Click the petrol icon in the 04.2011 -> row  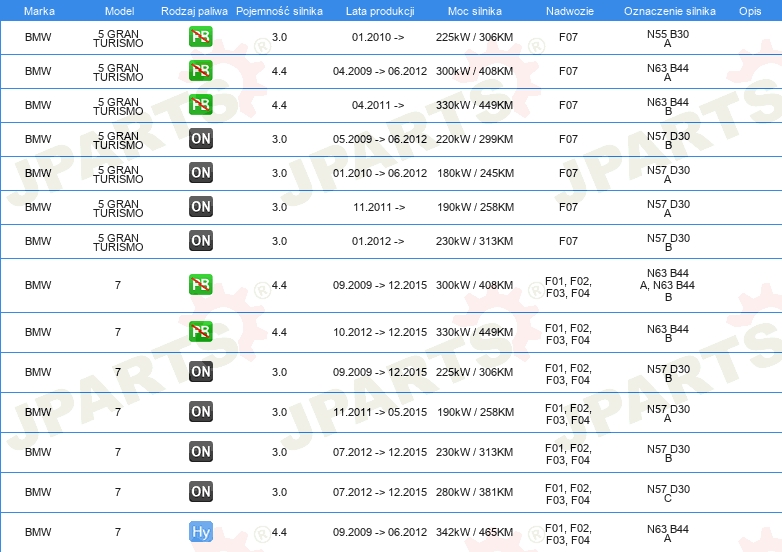200,105
